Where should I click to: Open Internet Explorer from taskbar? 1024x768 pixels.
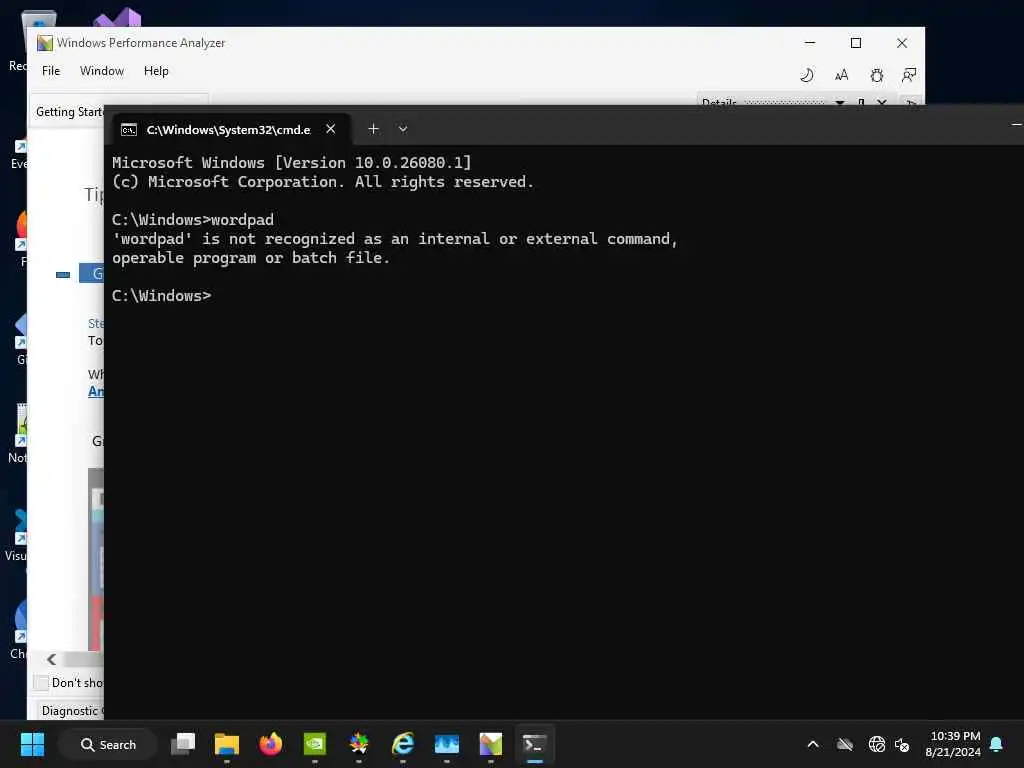403,744
